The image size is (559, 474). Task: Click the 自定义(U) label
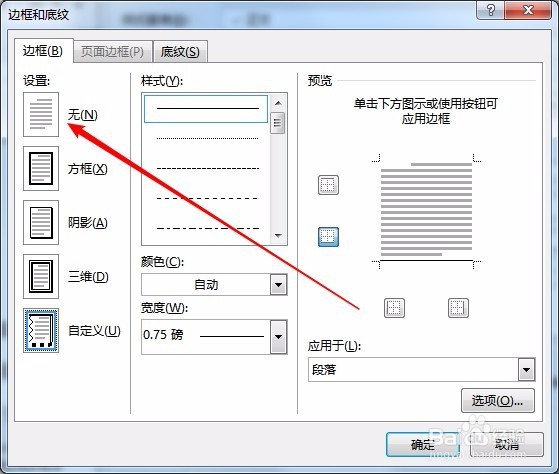[x=94, y=331]
